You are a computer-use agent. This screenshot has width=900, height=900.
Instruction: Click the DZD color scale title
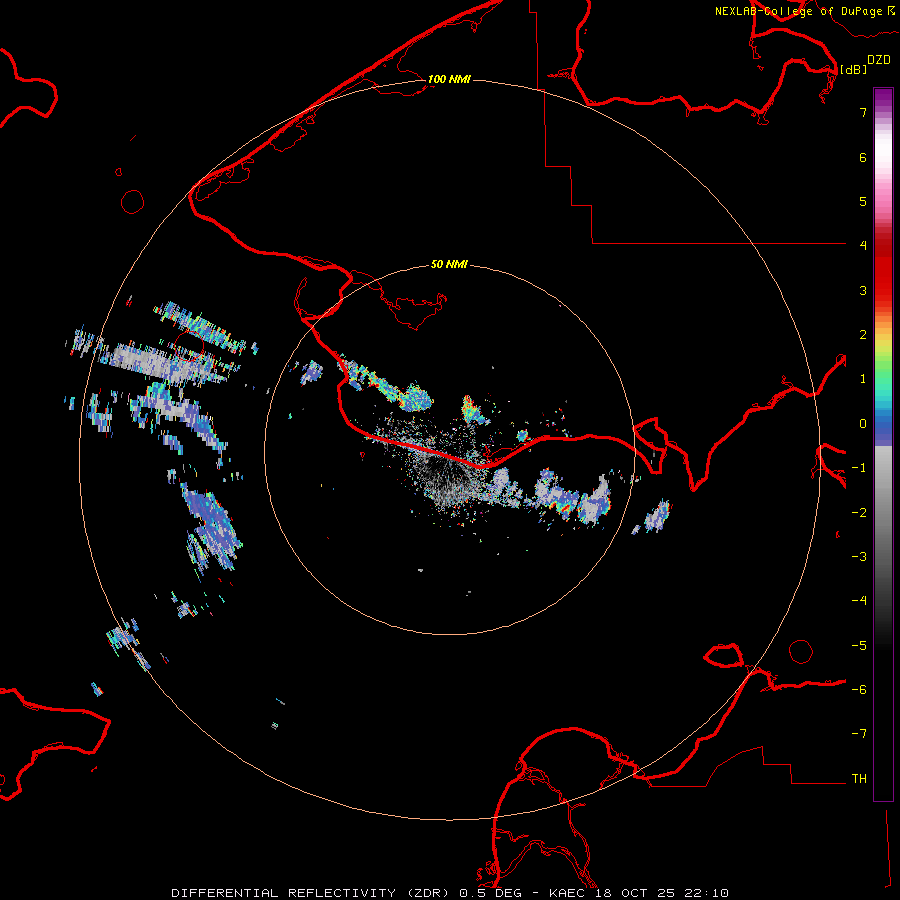pyautogui.click(x=879, y=60)
